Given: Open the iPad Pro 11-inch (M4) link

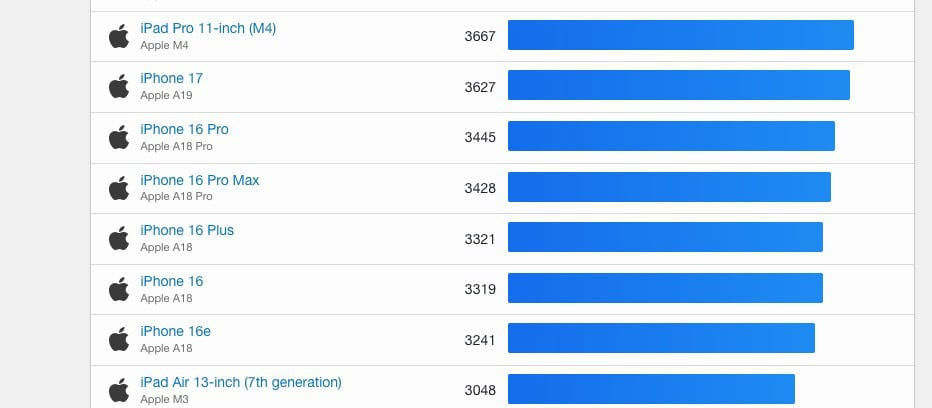Looking at the screenshot, I should pos(208,28).
